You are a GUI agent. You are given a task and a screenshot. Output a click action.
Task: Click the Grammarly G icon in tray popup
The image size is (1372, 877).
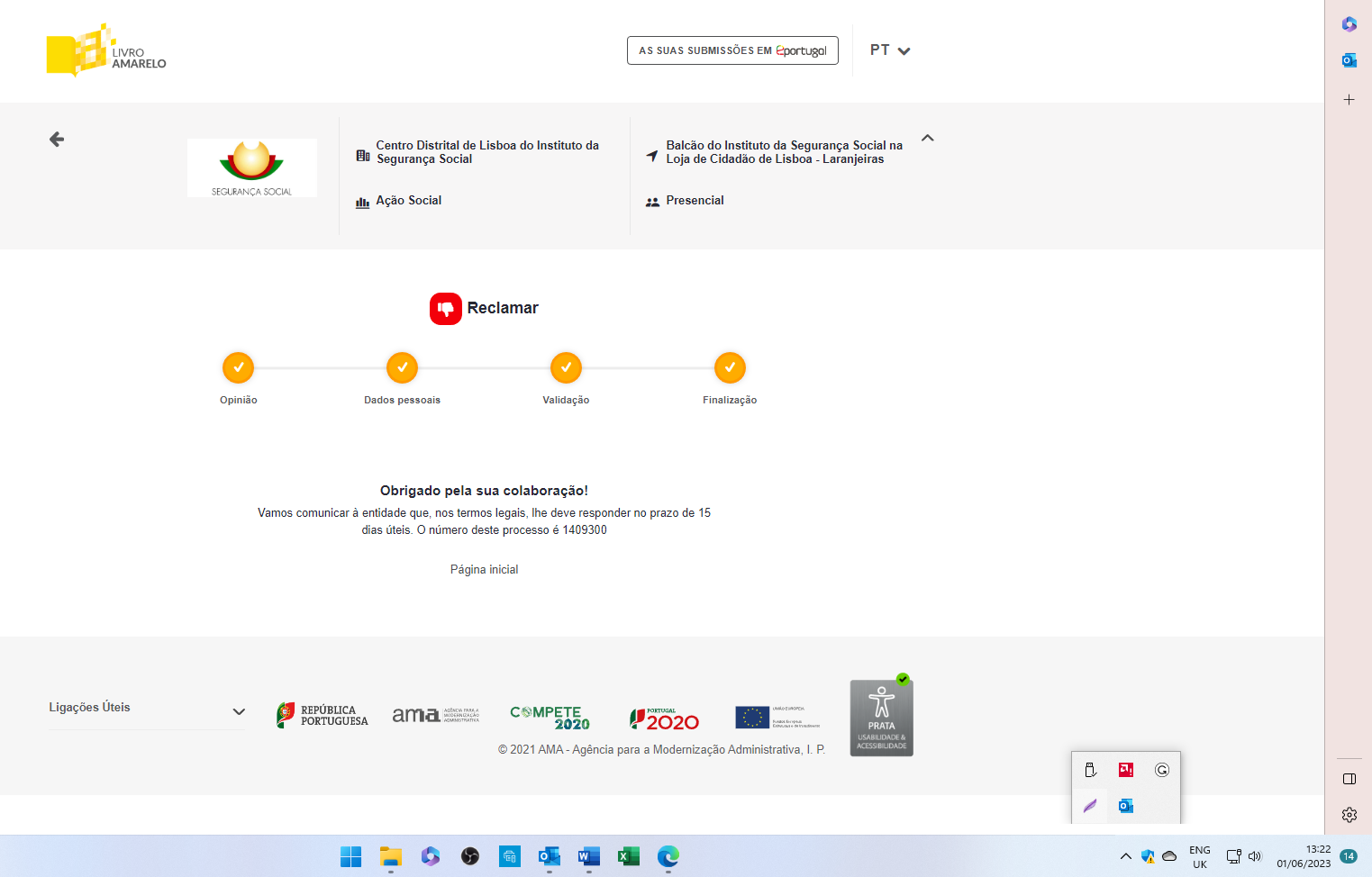pyautogui.click(x=1162, y=770)
